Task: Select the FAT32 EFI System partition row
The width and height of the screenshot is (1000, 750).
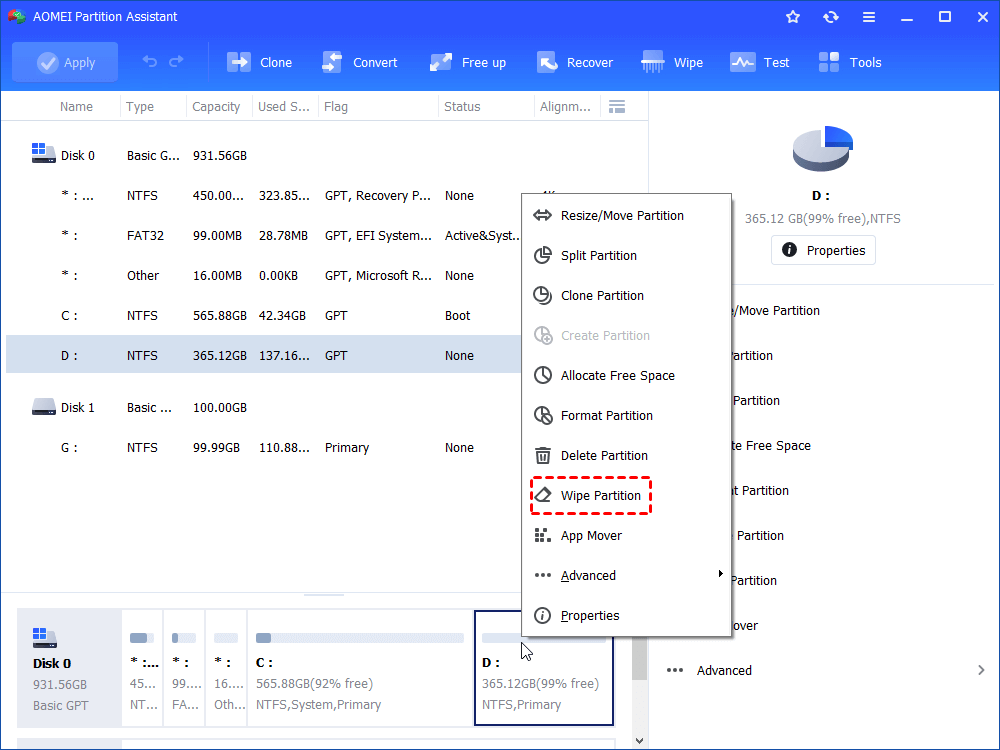Action: click(x=261, y=236)
